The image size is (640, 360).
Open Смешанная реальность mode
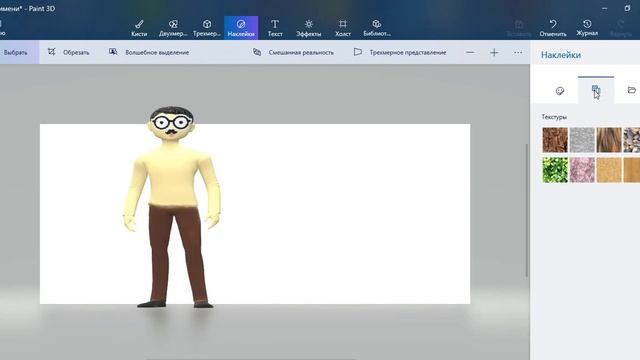click(293, 52)
